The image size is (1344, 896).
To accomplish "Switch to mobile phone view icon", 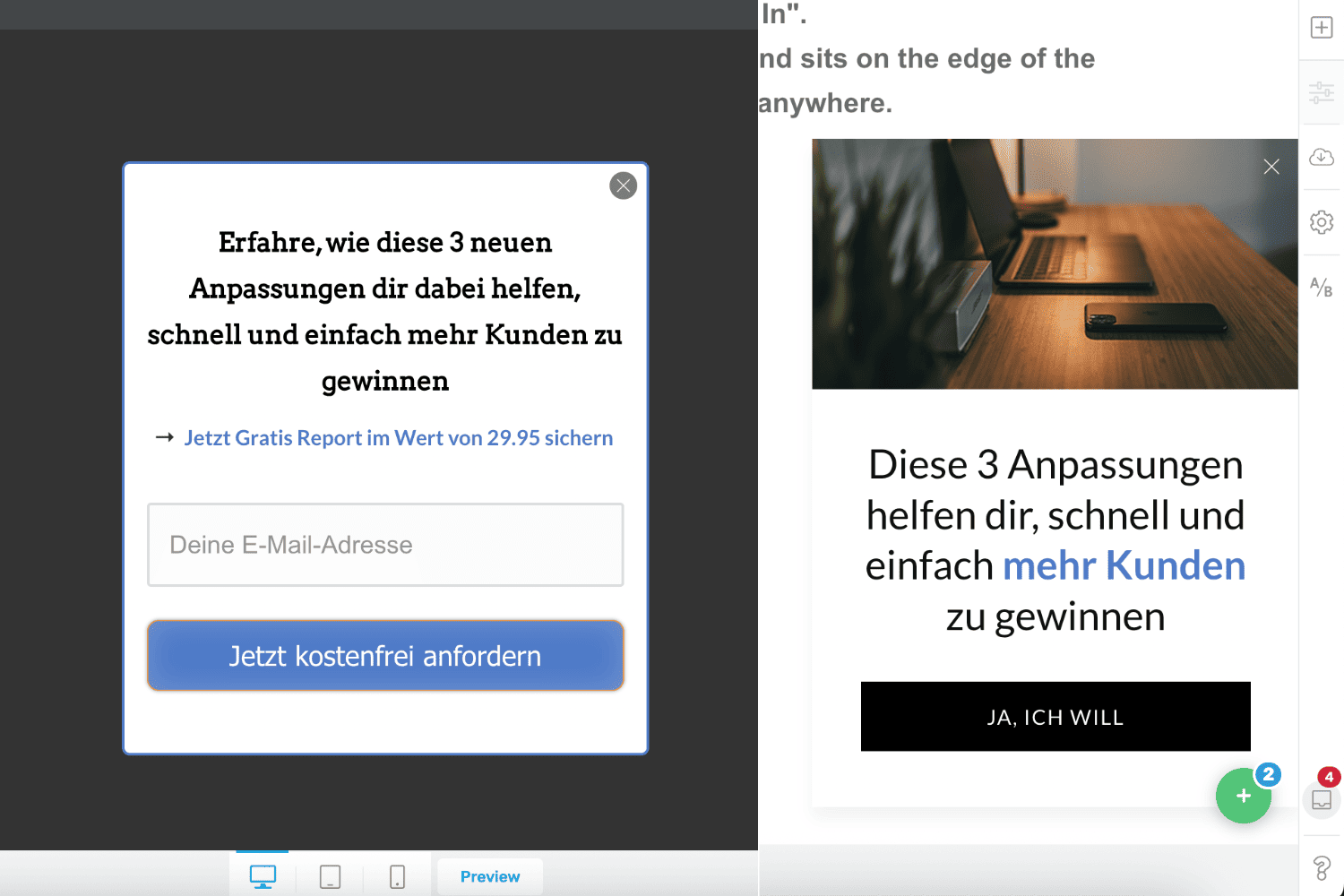I will click(397, 876).
